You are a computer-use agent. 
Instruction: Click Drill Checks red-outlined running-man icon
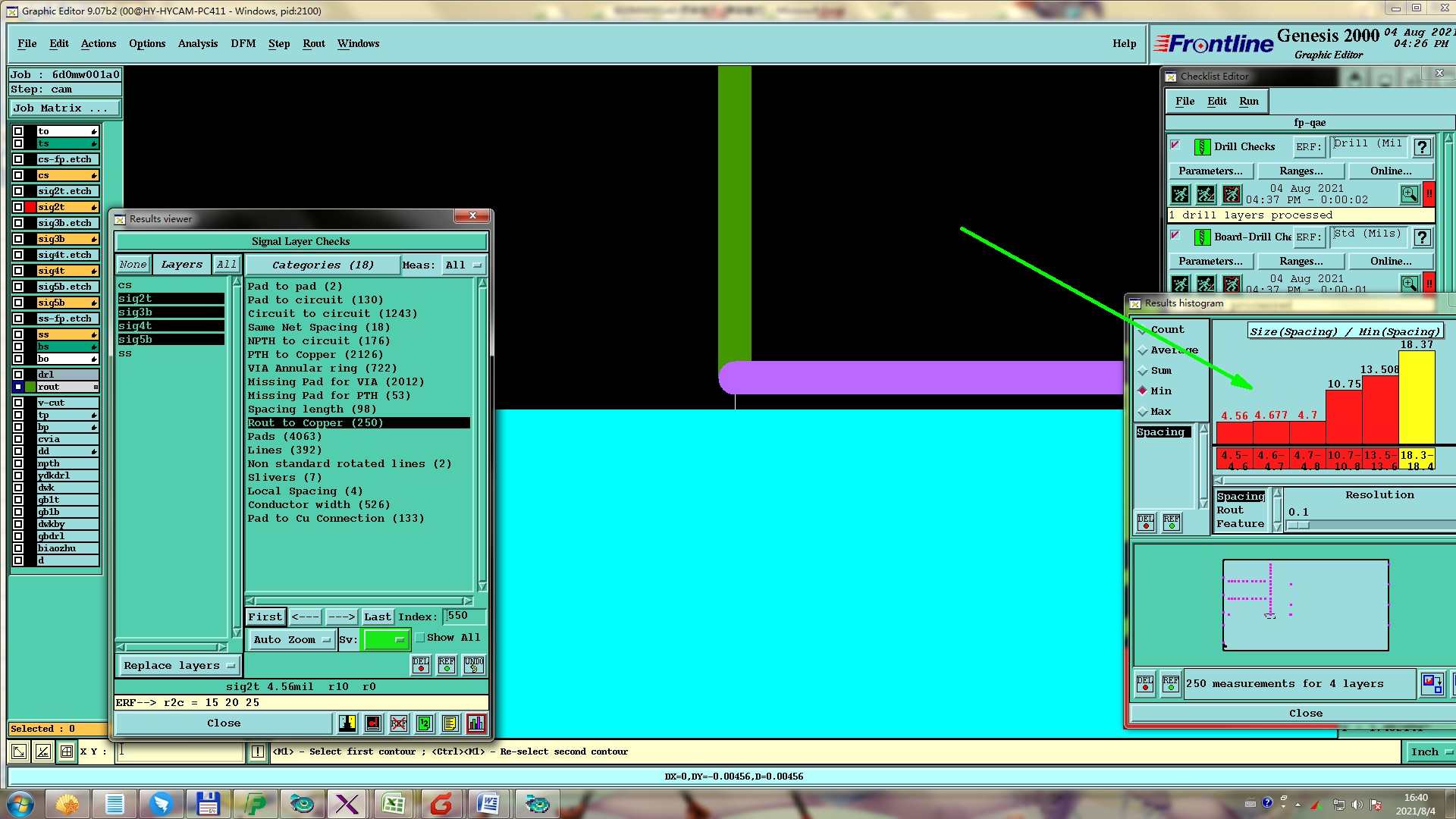[1232, 195]
